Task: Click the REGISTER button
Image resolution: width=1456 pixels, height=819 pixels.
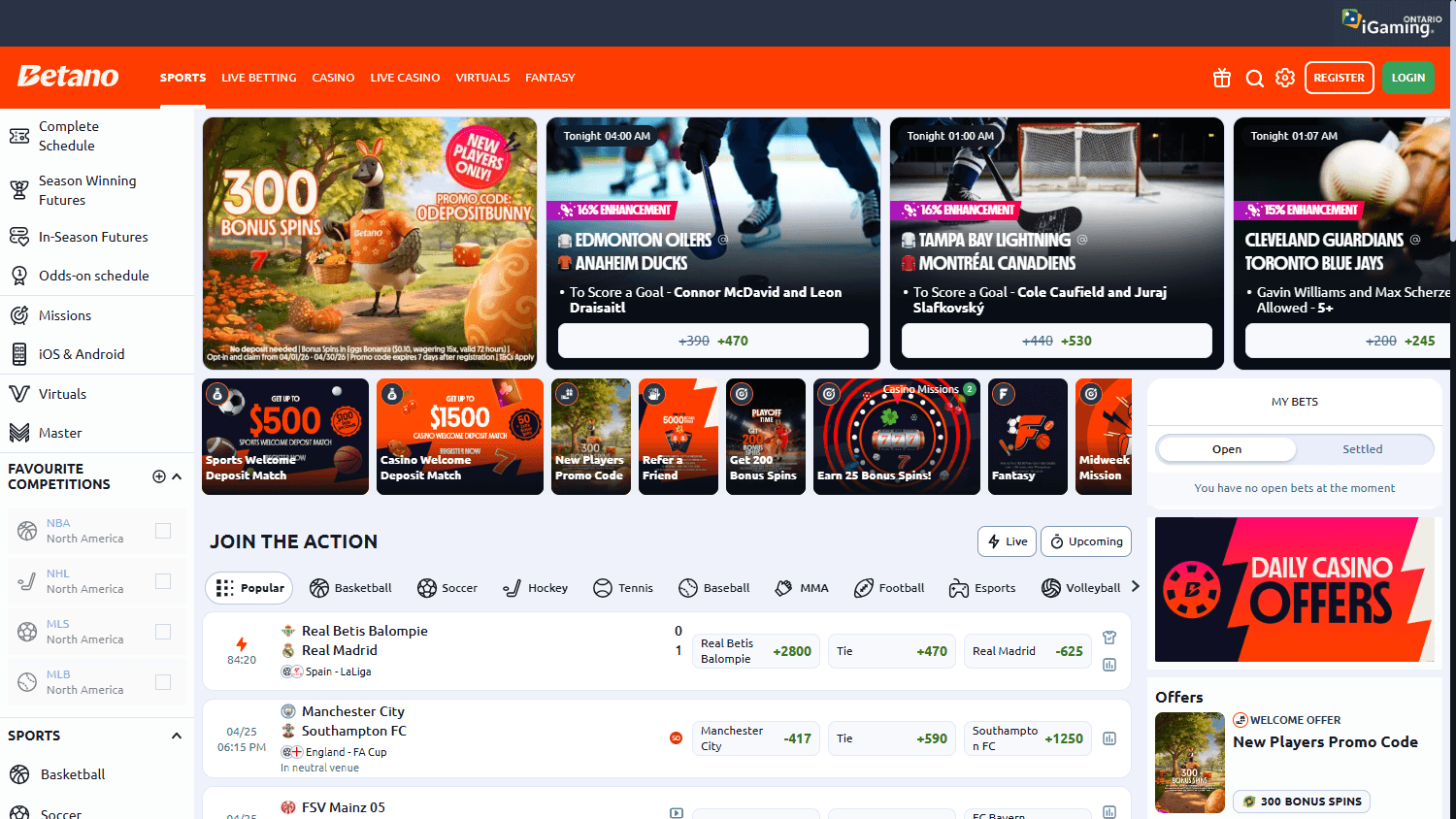Action: 1339,78
